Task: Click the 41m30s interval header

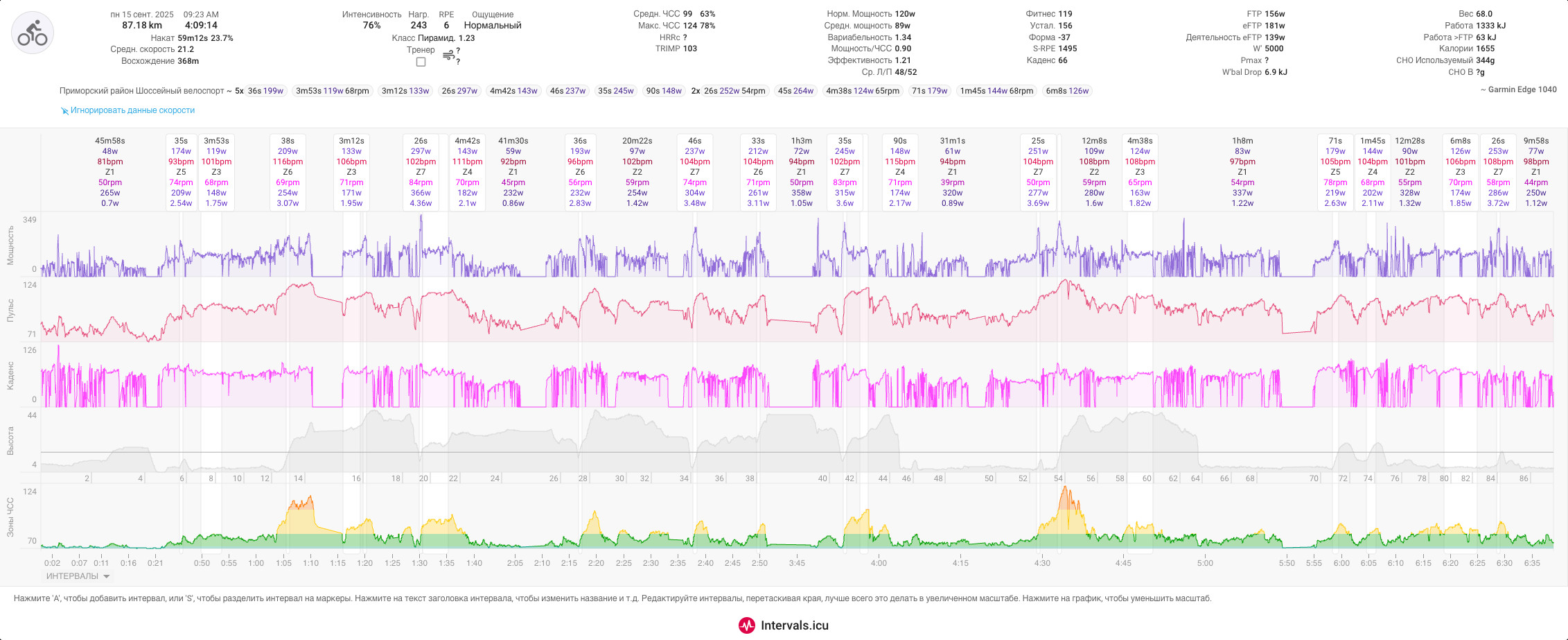Action: click(x=513, y=141)
